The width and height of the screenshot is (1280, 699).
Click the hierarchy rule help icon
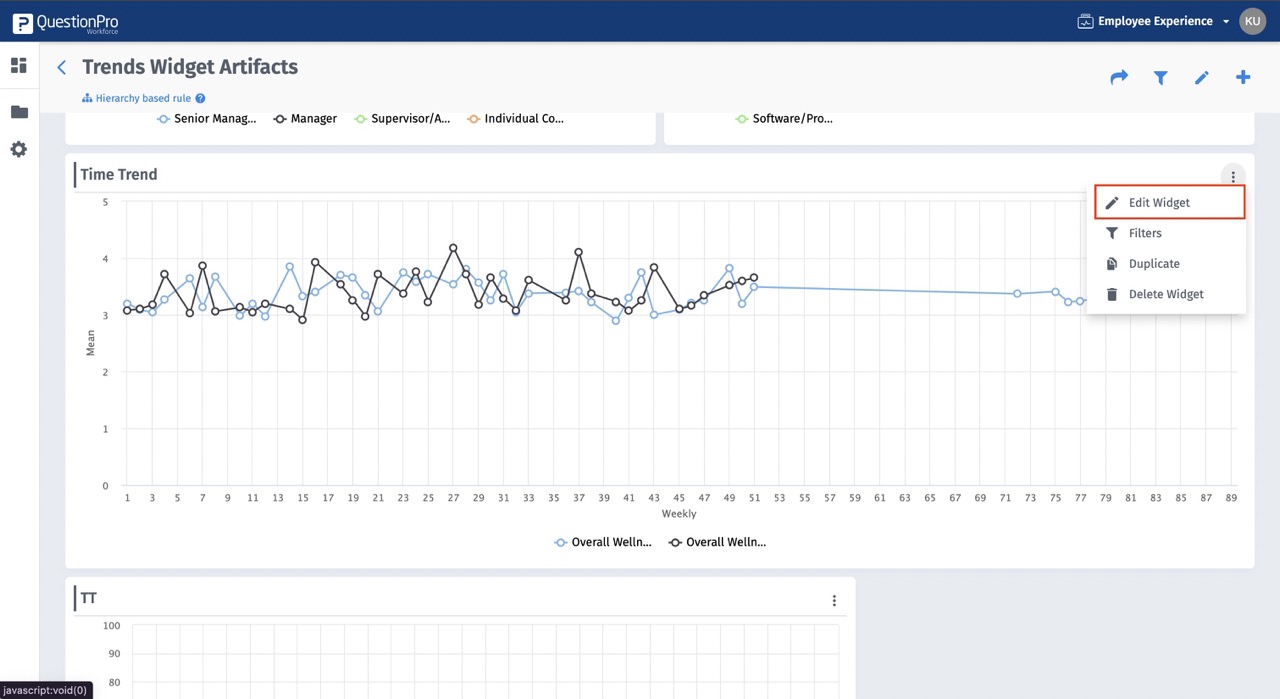pos(200,99)
